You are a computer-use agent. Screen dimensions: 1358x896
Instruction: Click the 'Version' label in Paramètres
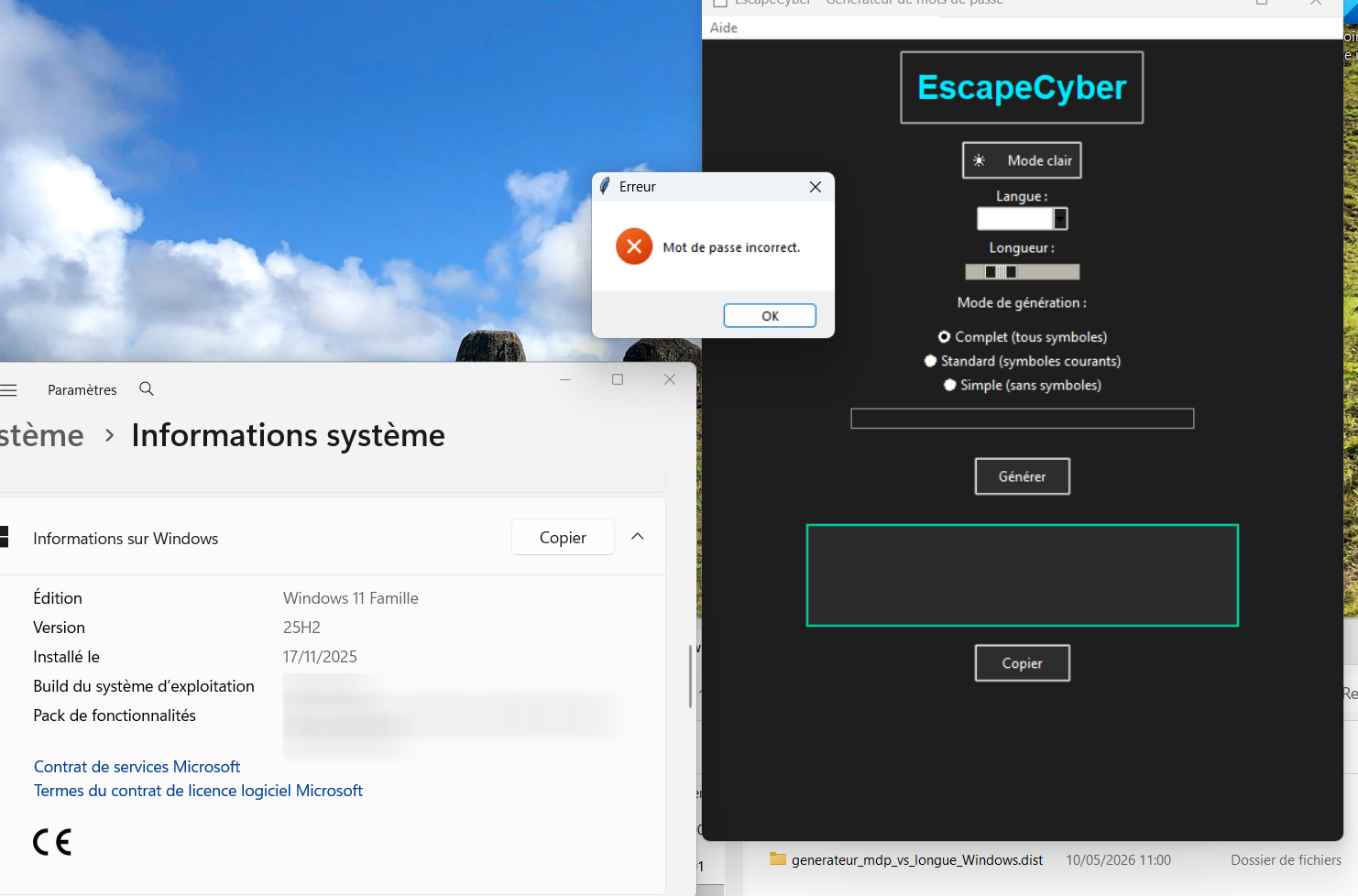point(59,628)
